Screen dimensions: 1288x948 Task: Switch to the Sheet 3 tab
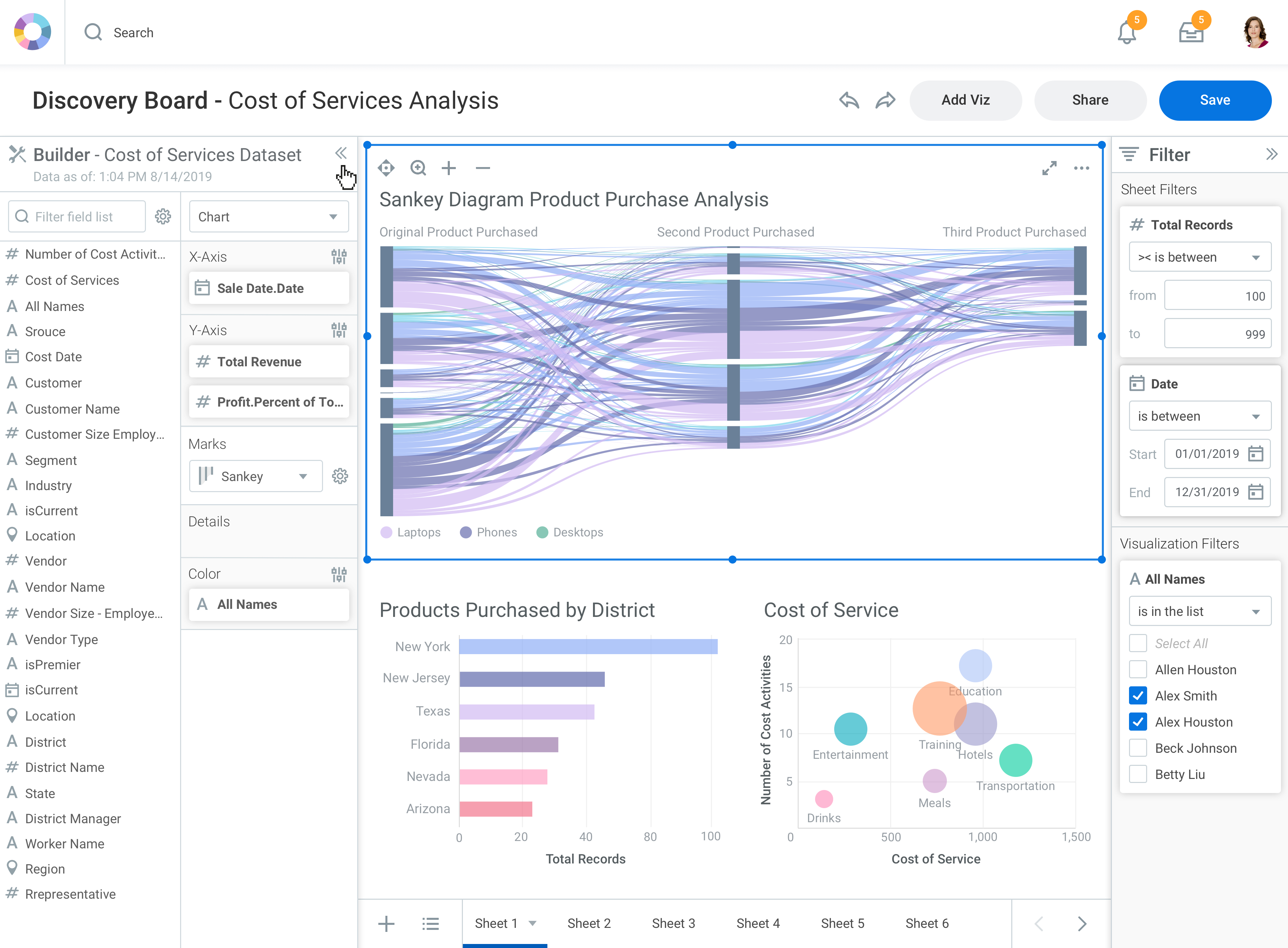(x=673, y=923)
